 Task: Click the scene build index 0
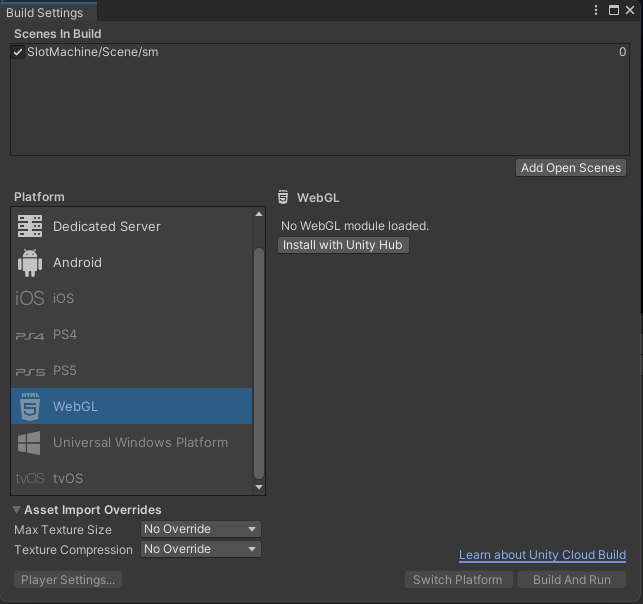[x=622, y=52]
